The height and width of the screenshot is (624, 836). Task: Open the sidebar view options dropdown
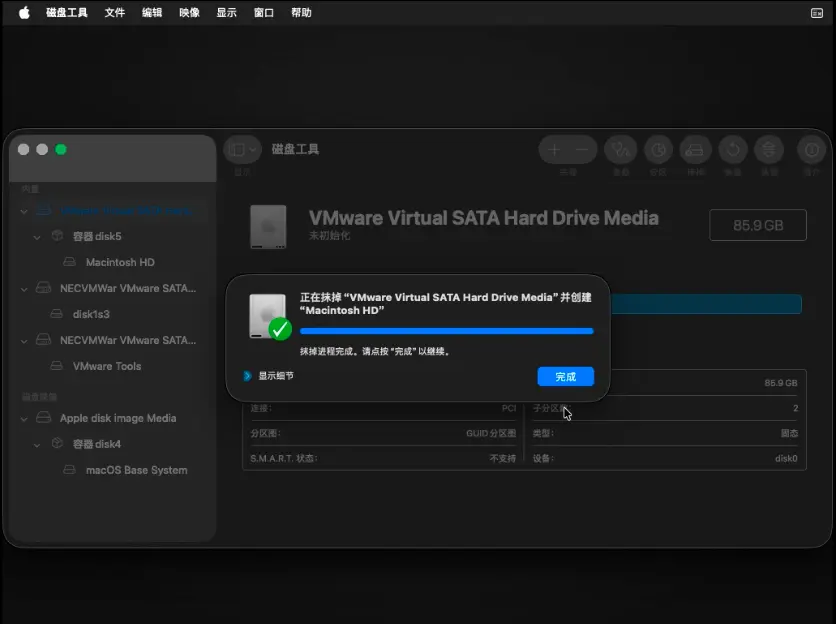243,150
